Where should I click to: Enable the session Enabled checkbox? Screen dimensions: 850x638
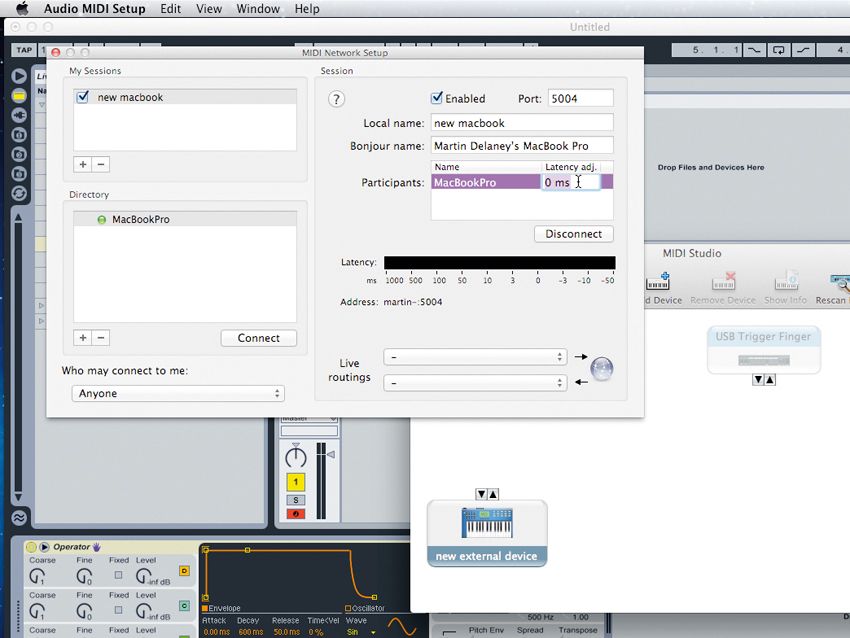tap(437, 97)
